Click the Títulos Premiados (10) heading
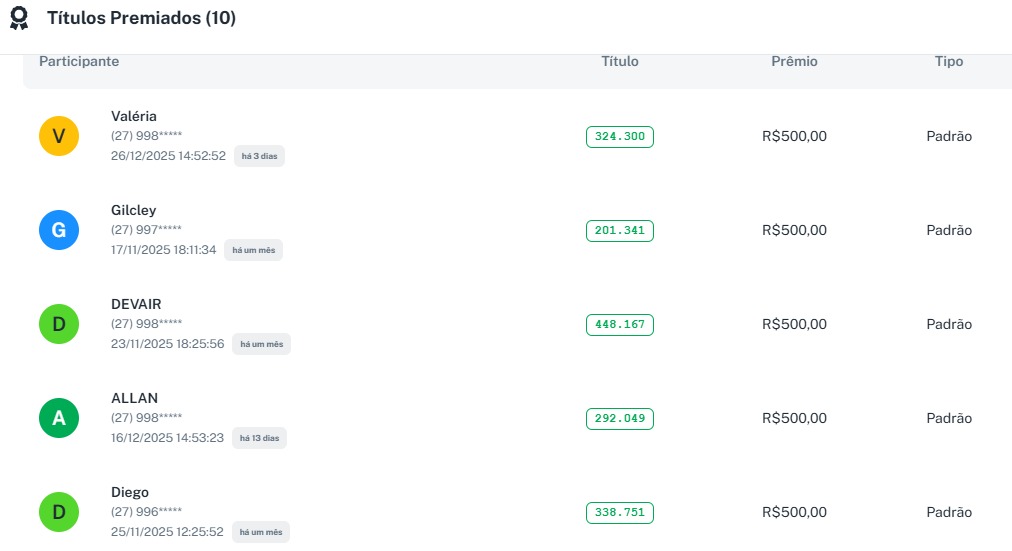Viewport: 1012px width, 551px height. point(141,18)
